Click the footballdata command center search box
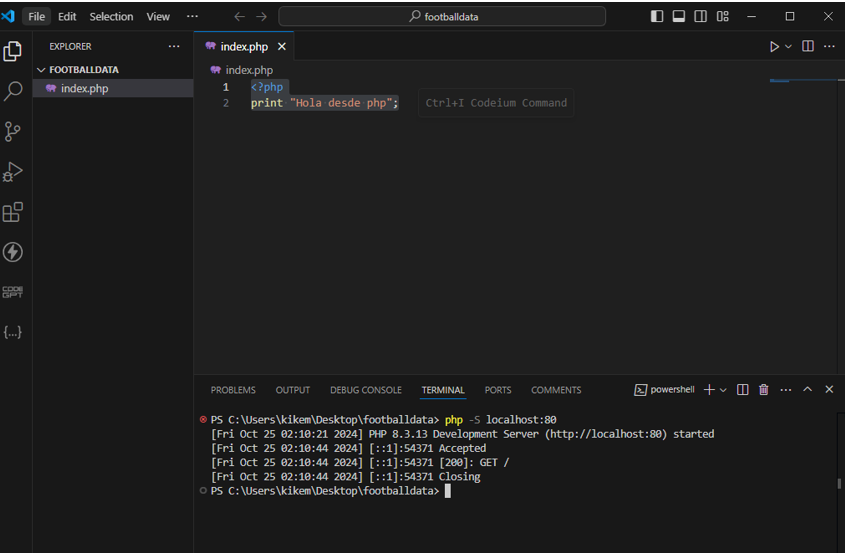845x553 pixels. (442, 17)
